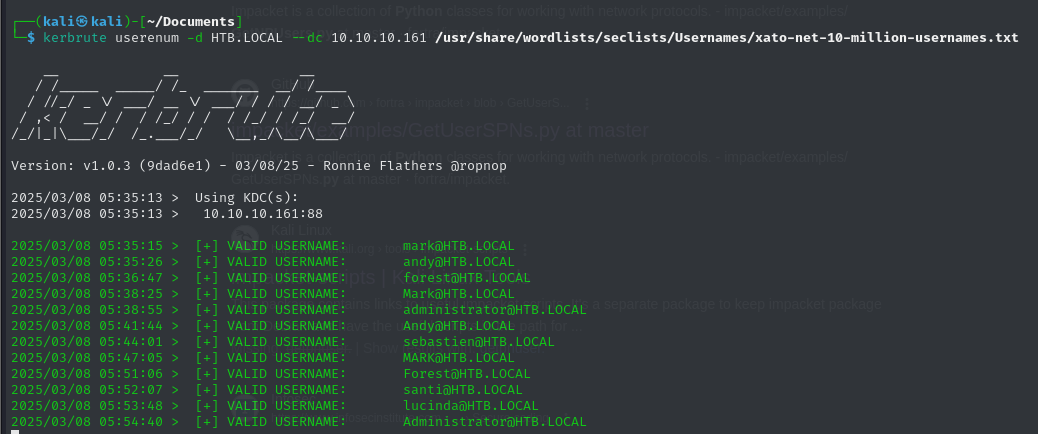Select the sebastien@HTB.LOCAL username

(x=479, y=342)
